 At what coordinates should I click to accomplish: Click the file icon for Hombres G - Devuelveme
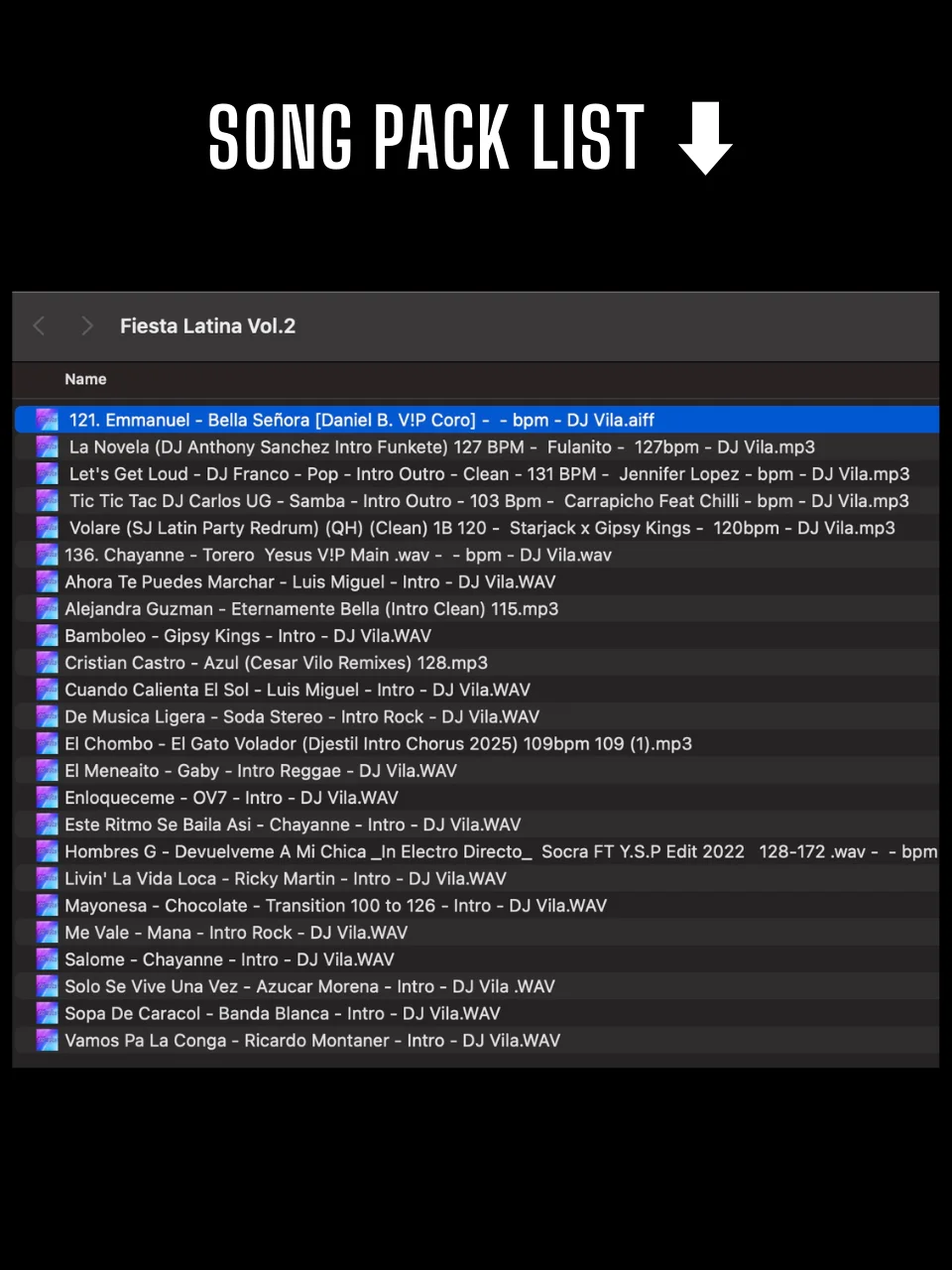(x=47, y=850)
